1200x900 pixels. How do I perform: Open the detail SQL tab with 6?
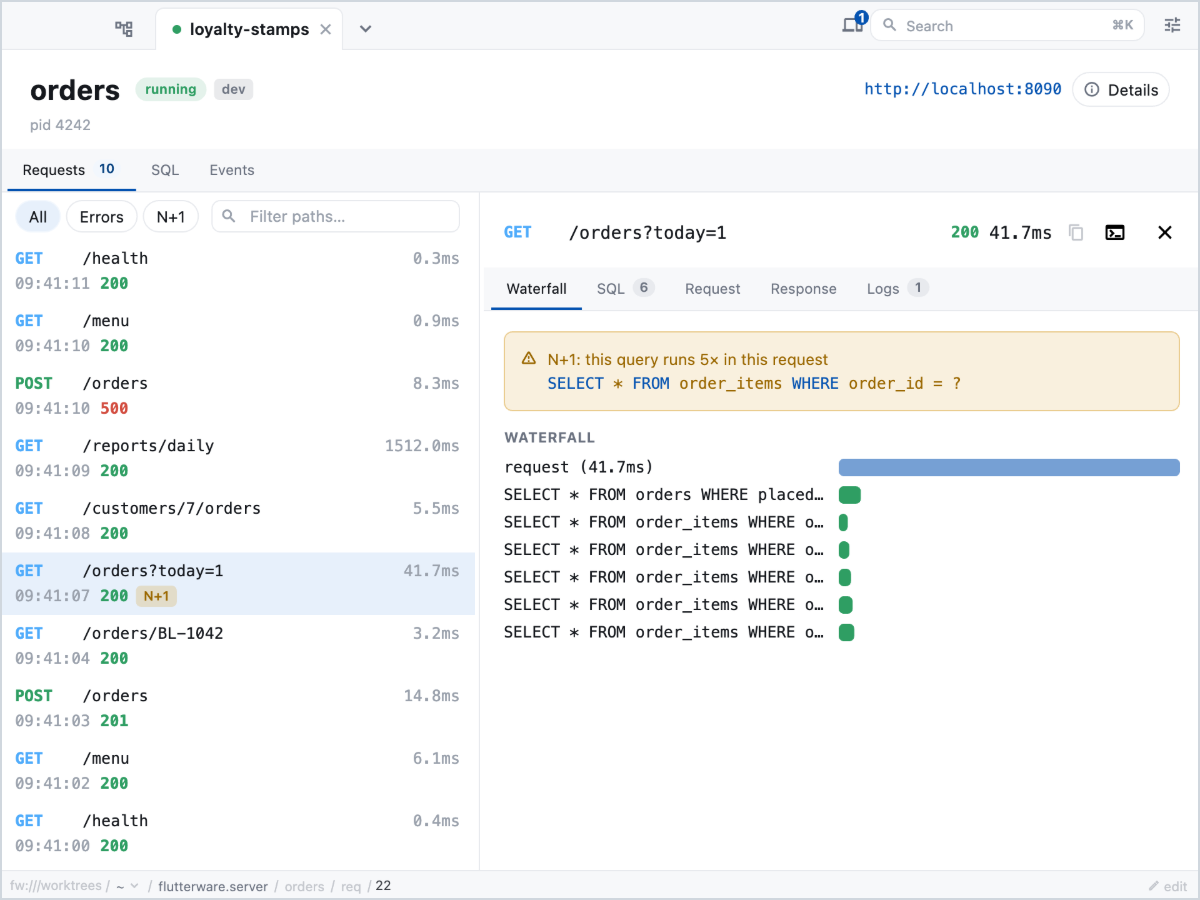625,289
